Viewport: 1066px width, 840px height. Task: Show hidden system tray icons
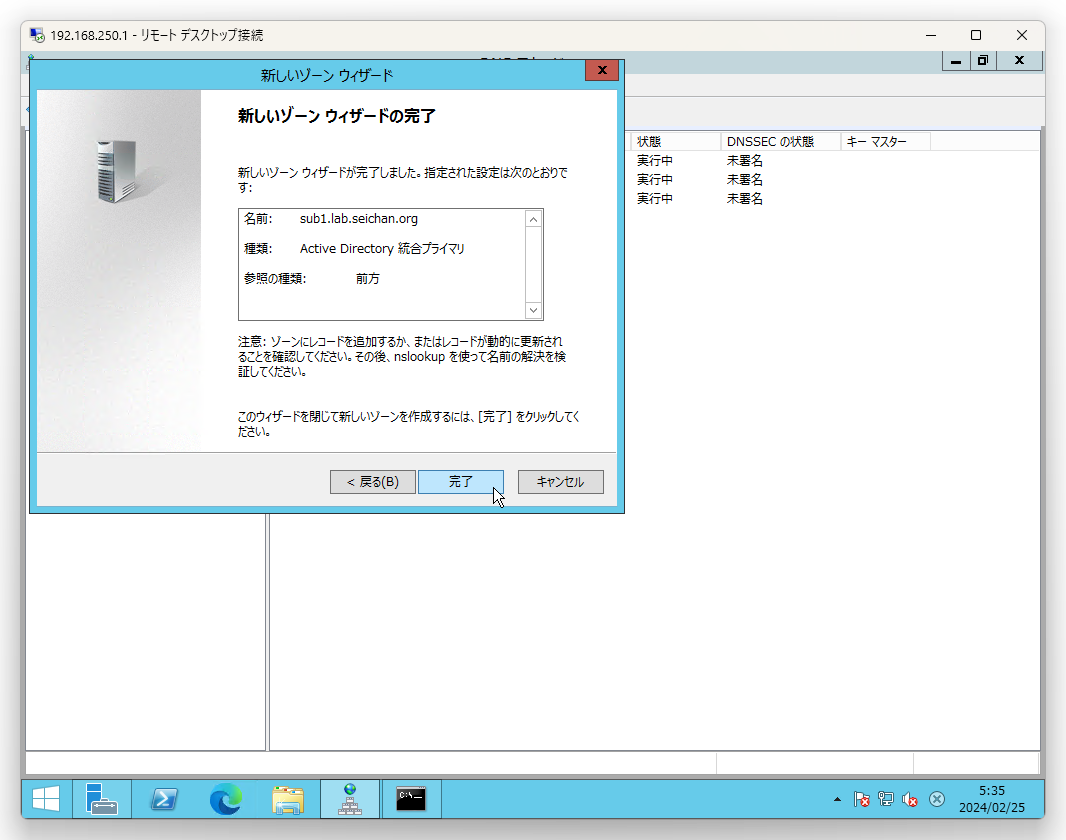(837, 799)
